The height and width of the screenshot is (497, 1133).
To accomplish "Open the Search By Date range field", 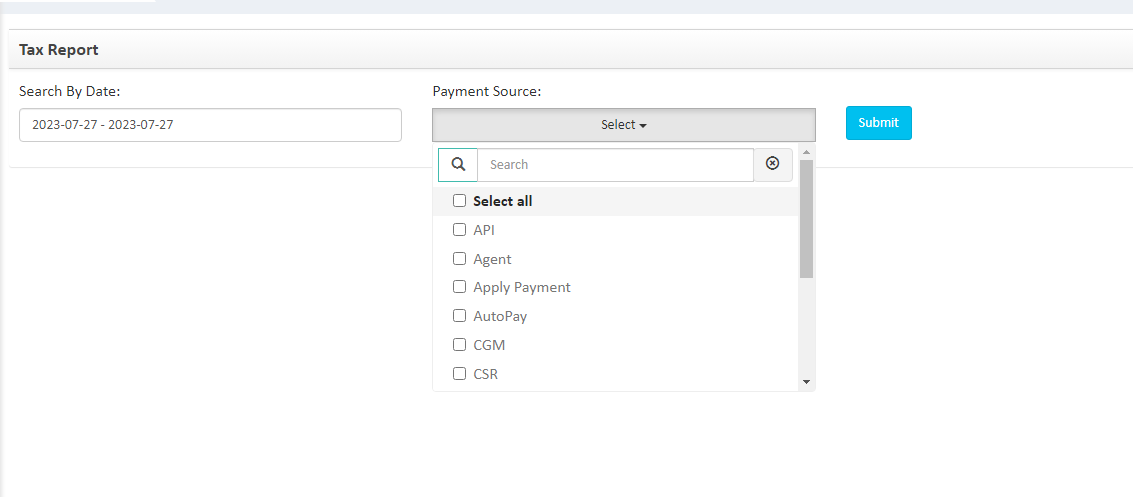I will (x=210, y=125).
